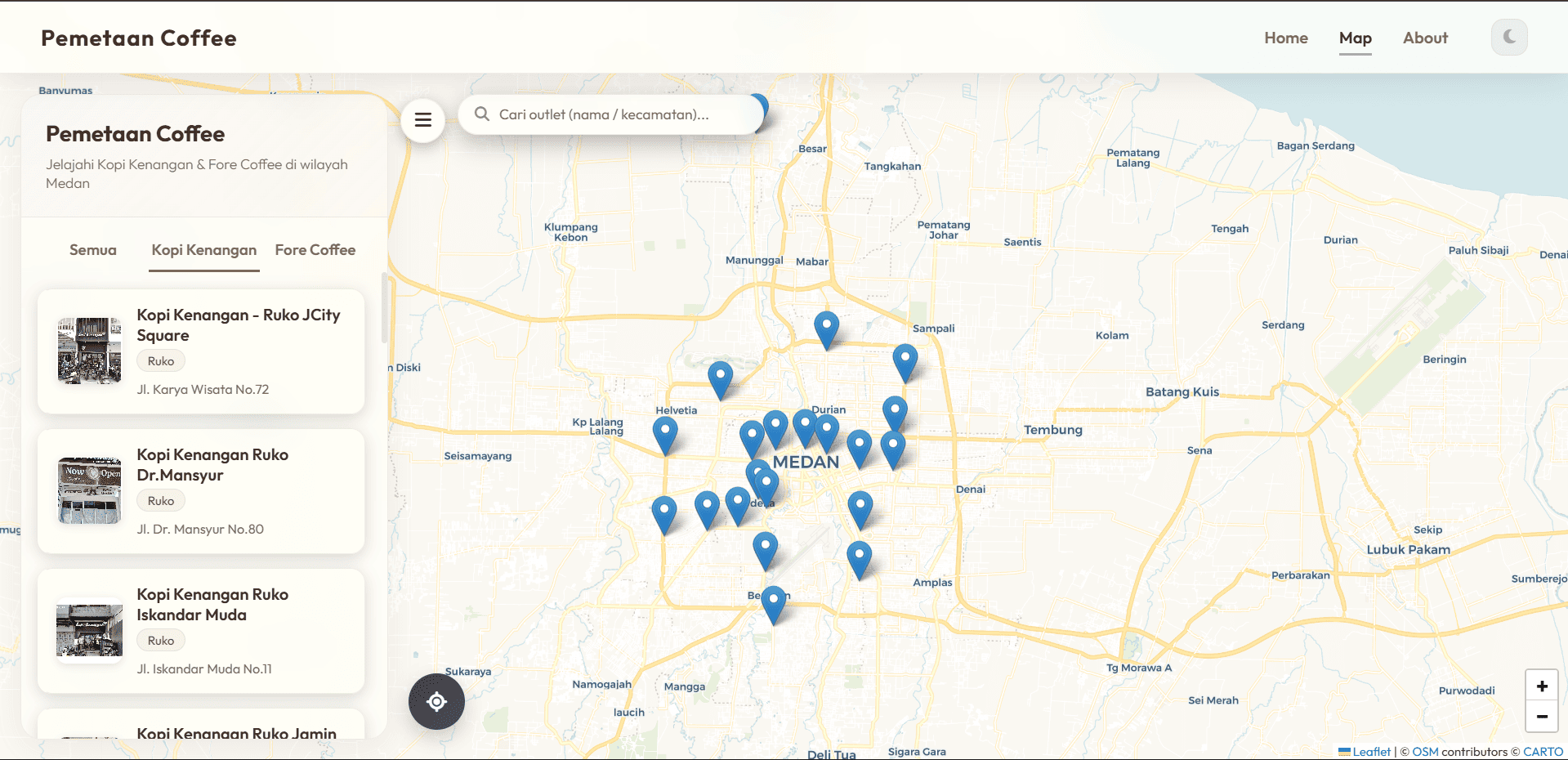Viewport: 1568px width, 760px height.
Task: Click the Ruko JCity Square thumbnail
Action: tap(89, 351)
